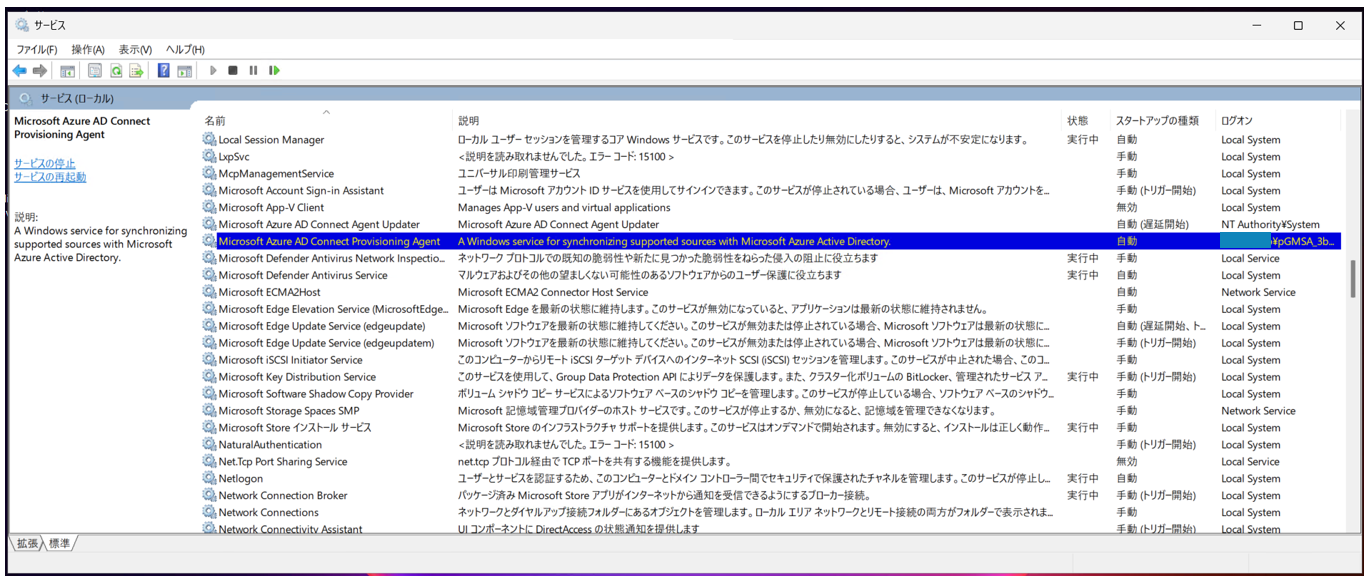Toggle the show/hide action pane icon
The width and height of the screenshot is (1370, 583).
[x=185, y=71]
